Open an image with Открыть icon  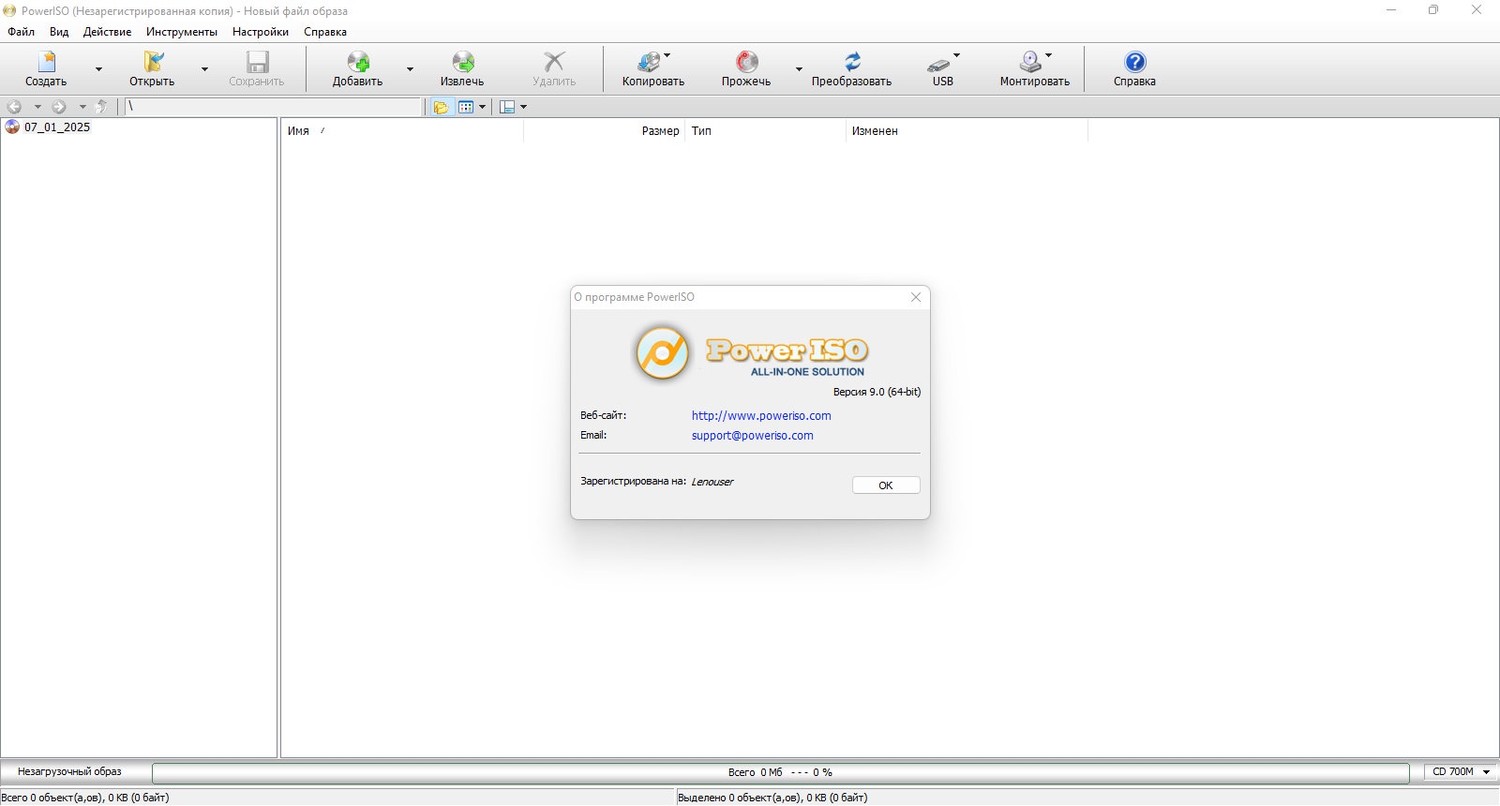pos(152,69)
